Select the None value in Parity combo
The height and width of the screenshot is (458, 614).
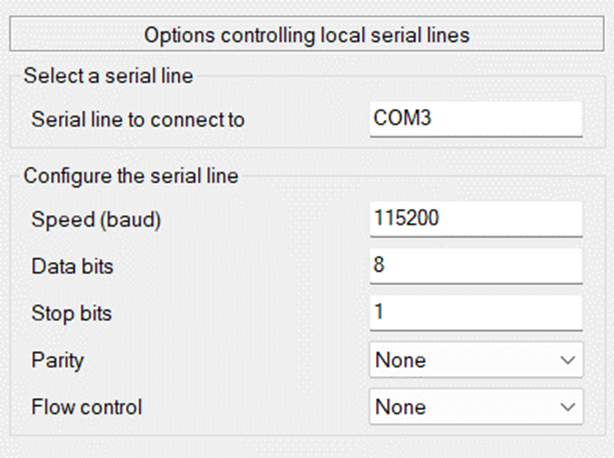pyautogui.click(x=400, y=360)
